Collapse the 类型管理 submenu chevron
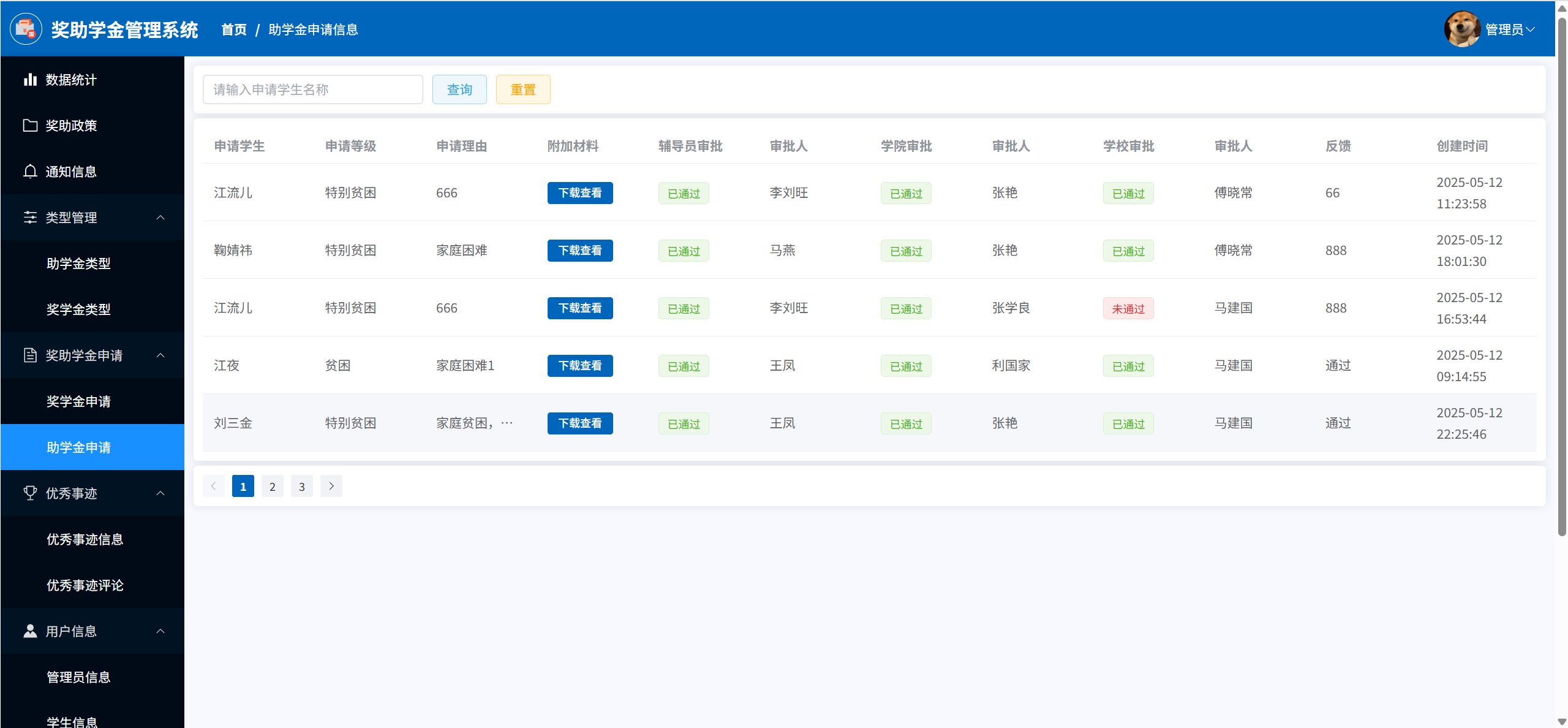Image resolution: width=1568 pixels, height=728 pixels. tap(160, 218)
